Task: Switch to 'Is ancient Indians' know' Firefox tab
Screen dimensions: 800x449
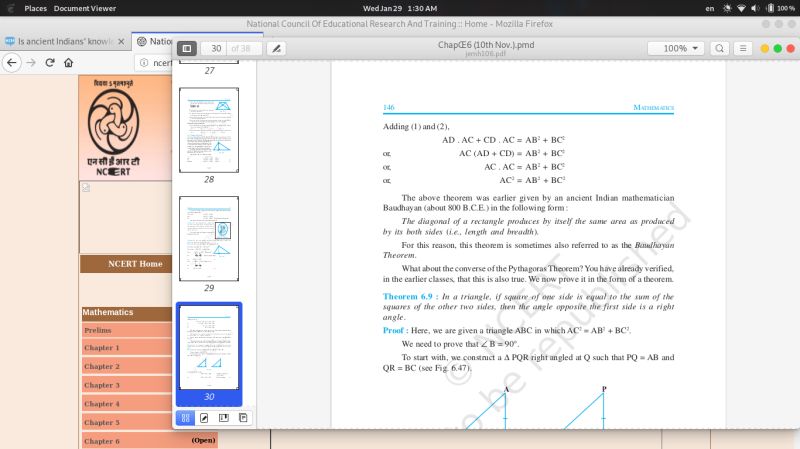Action: pos(64,41)
